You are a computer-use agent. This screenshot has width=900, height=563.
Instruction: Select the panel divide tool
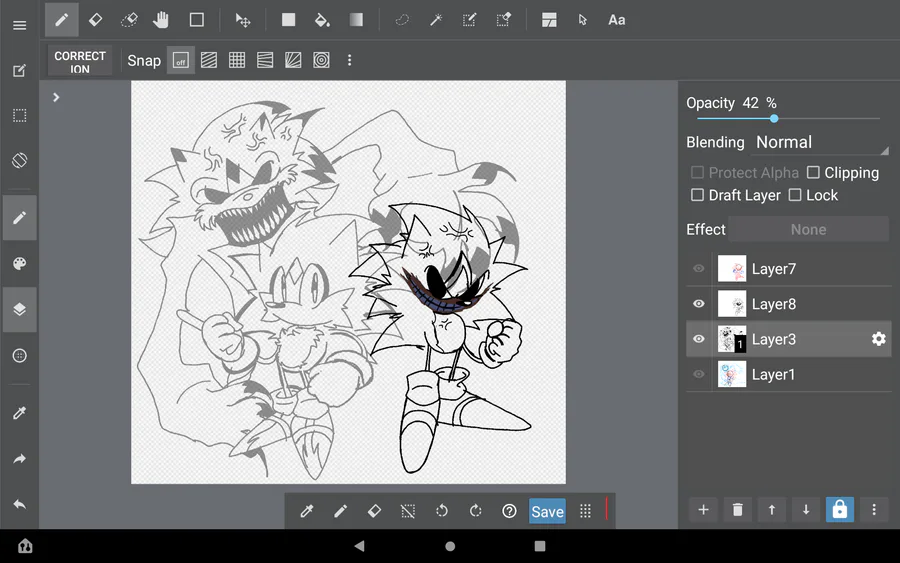coord(549,20)
